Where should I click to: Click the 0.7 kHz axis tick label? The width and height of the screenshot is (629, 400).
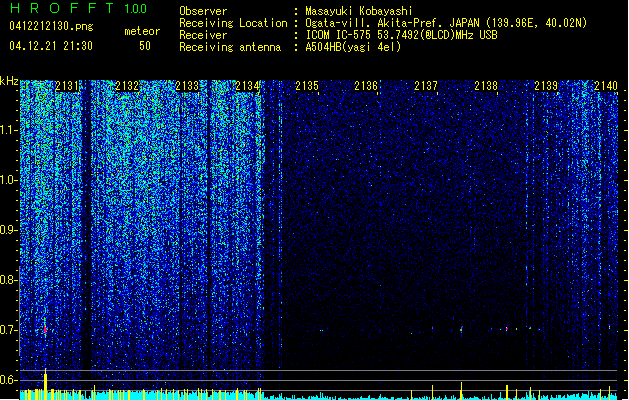coord(9,330)
